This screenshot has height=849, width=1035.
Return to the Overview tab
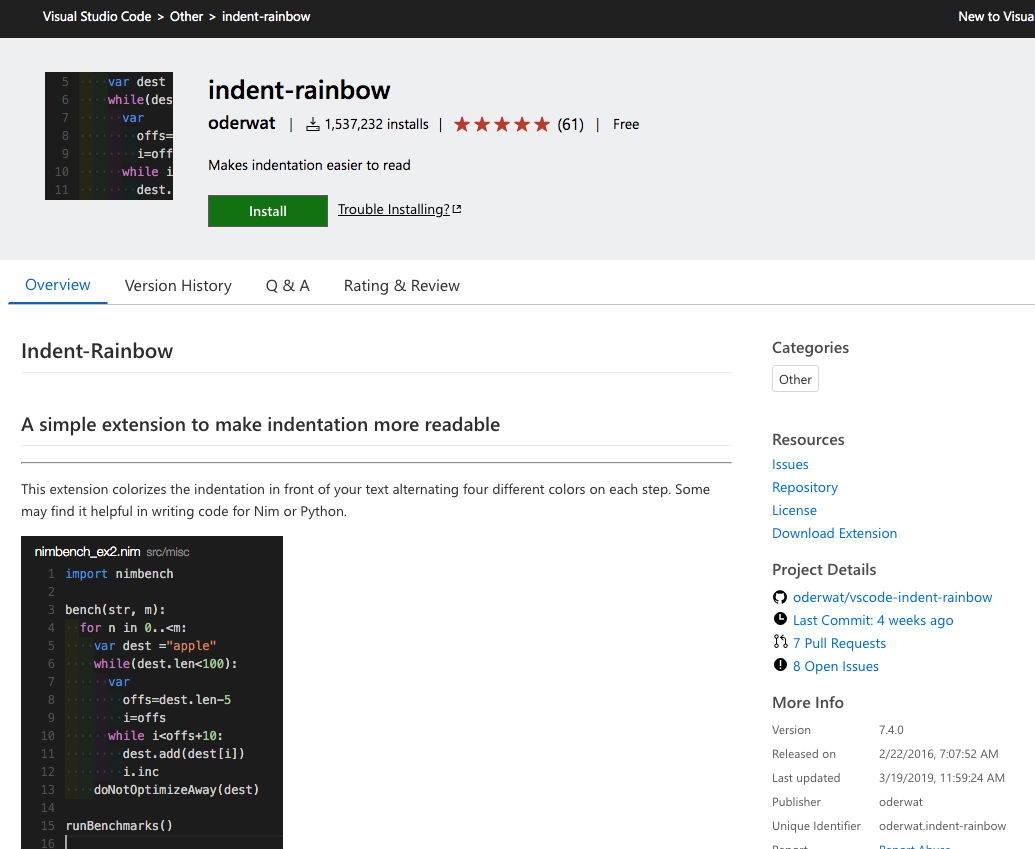(x=57, y=285)
